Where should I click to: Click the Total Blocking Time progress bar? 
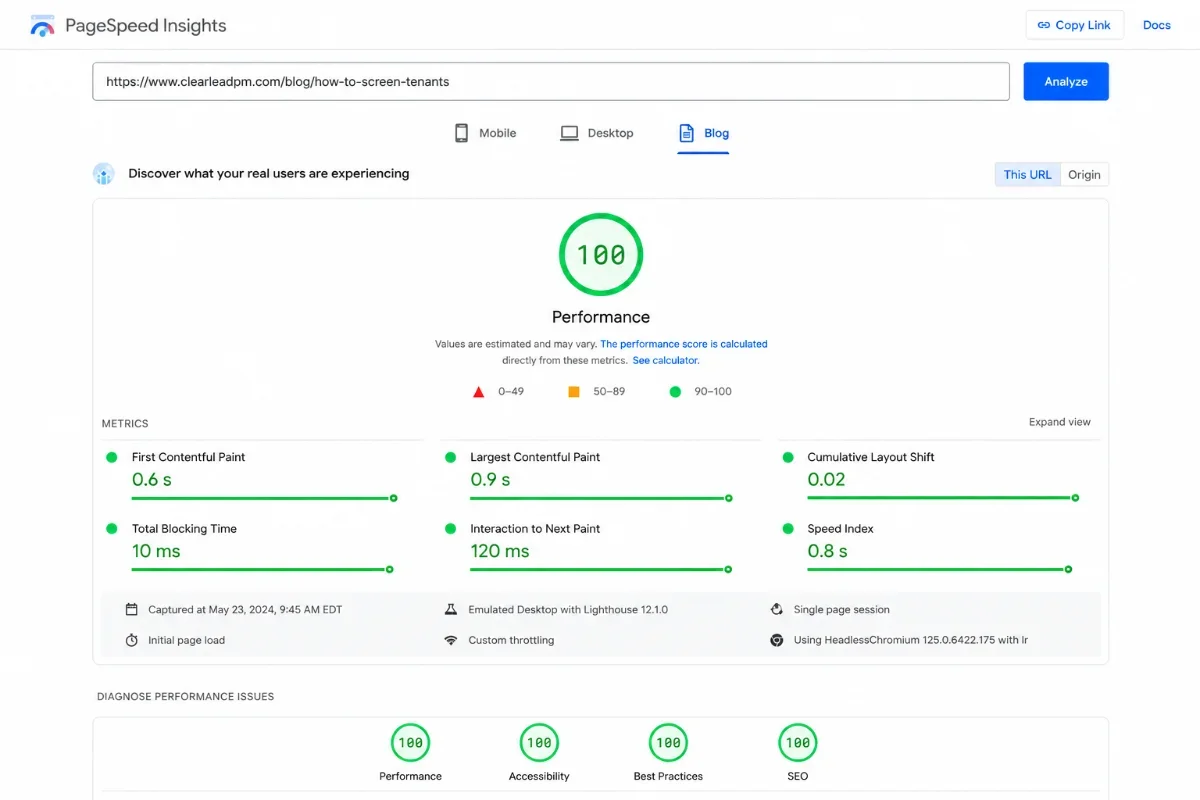tap(263, 569)
